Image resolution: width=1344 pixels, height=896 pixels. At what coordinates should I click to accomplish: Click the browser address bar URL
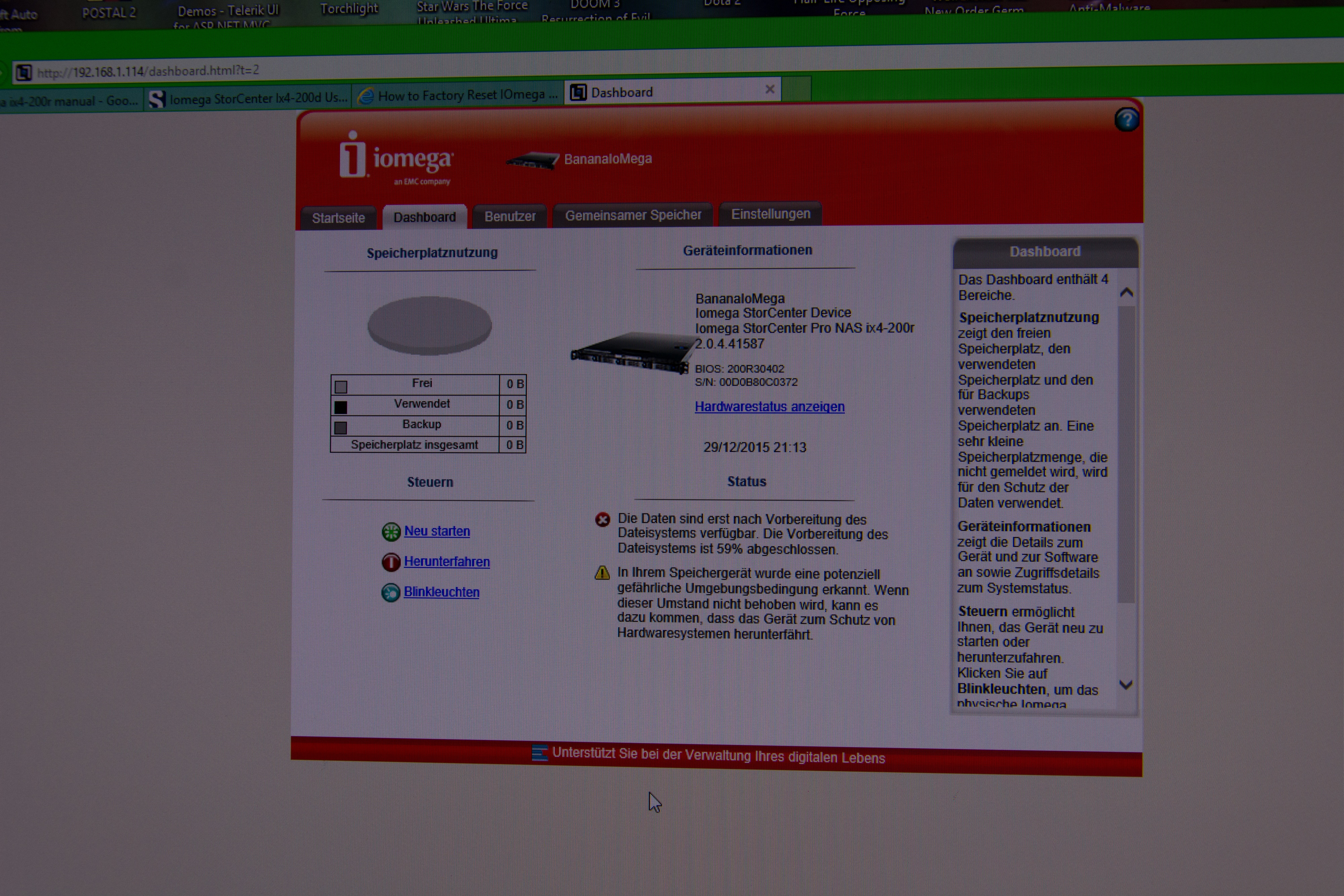click(149, 72)
